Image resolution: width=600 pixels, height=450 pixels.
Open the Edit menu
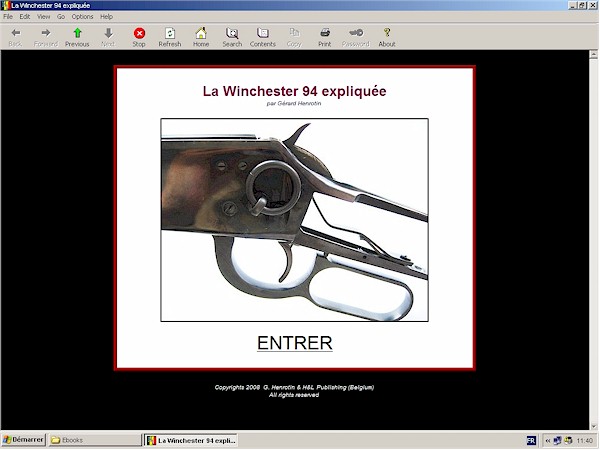pyautogui.click(x=25, y=16)
